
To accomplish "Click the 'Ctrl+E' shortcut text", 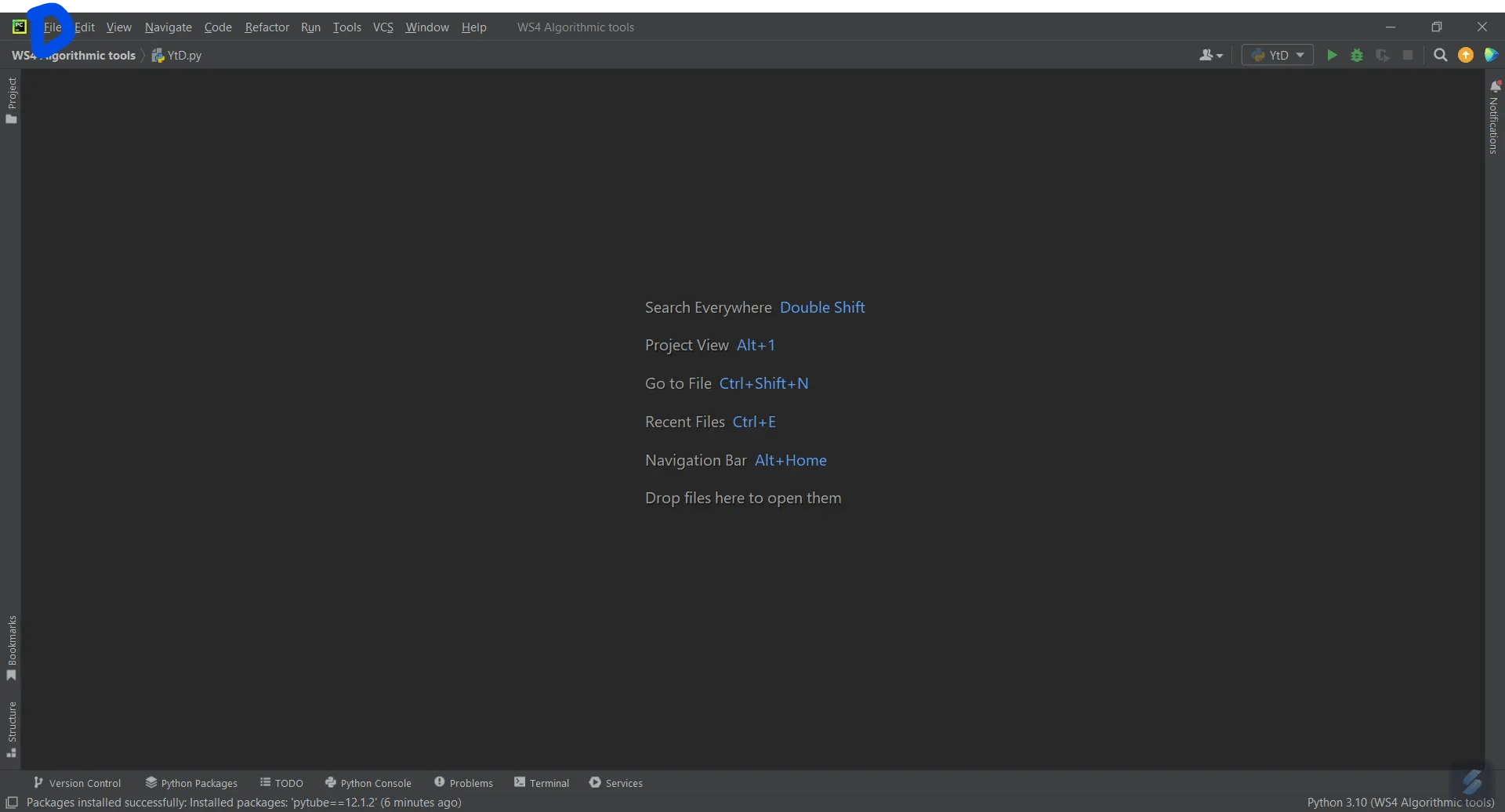I will tap(754, 422).
